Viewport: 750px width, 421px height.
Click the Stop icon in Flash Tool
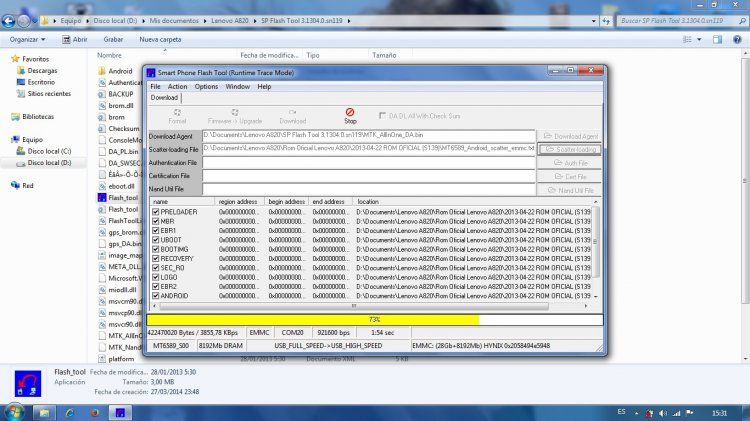[350, 115]
